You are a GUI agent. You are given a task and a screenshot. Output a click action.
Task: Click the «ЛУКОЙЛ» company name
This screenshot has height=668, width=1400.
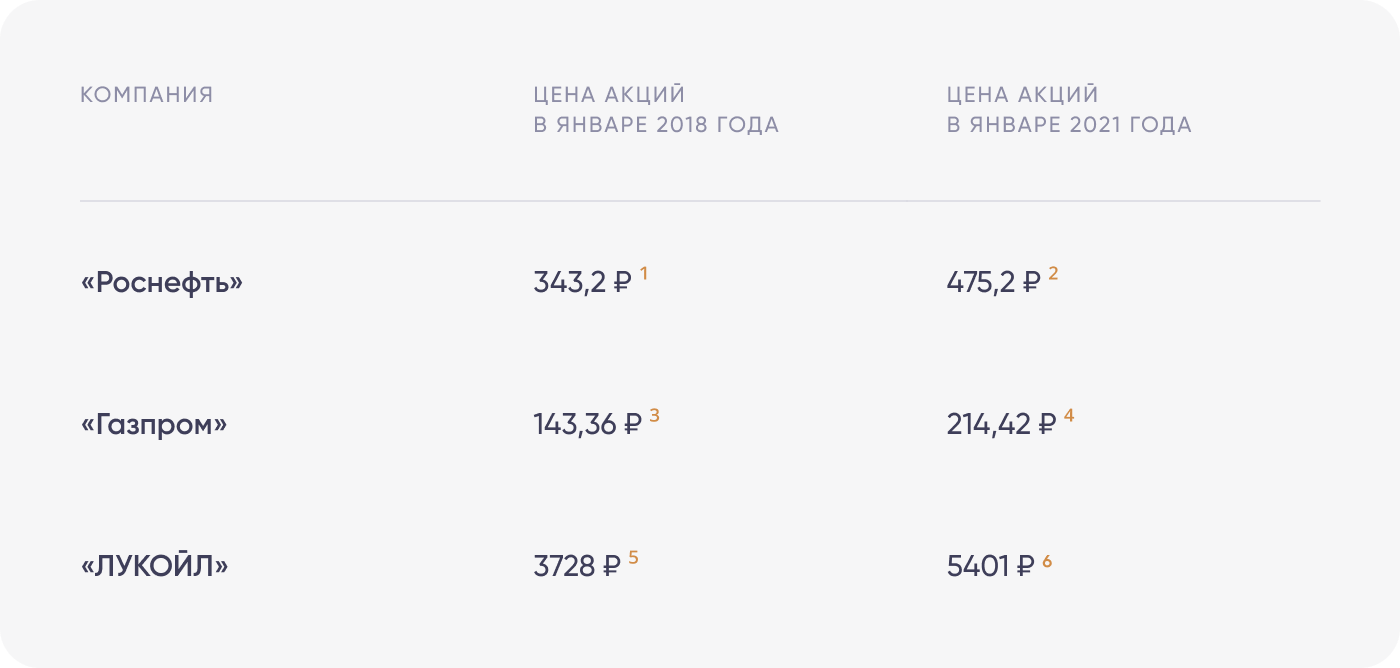tap(154, 567)
